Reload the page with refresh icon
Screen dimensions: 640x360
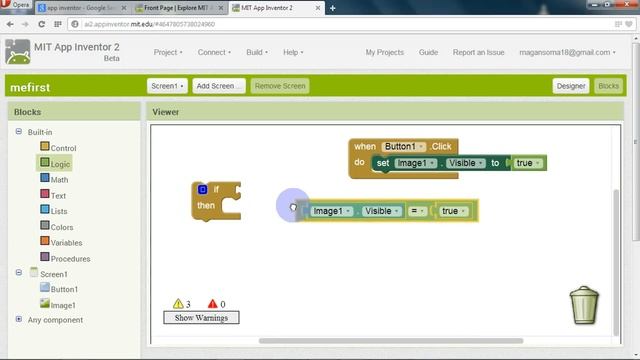pyautogui.click(x=41, y=24)
